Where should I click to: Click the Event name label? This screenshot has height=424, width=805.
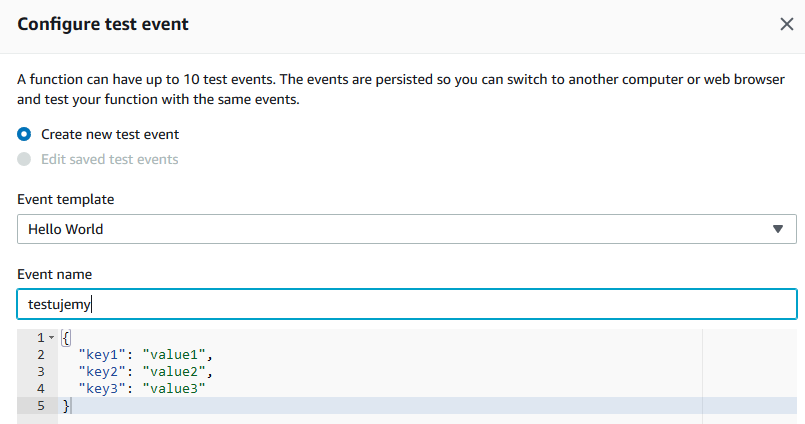point(54,274)
